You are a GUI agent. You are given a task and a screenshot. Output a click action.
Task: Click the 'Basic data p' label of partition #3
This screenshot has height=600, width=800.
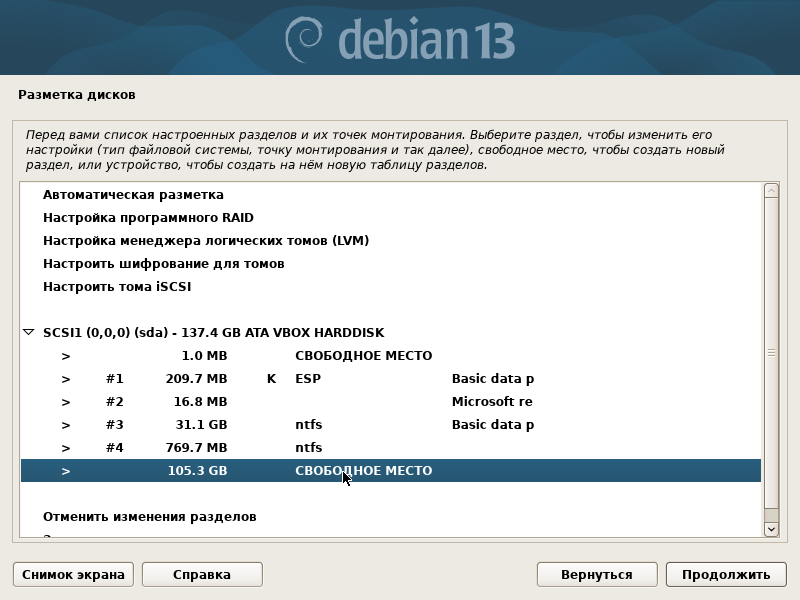point(493,424)
